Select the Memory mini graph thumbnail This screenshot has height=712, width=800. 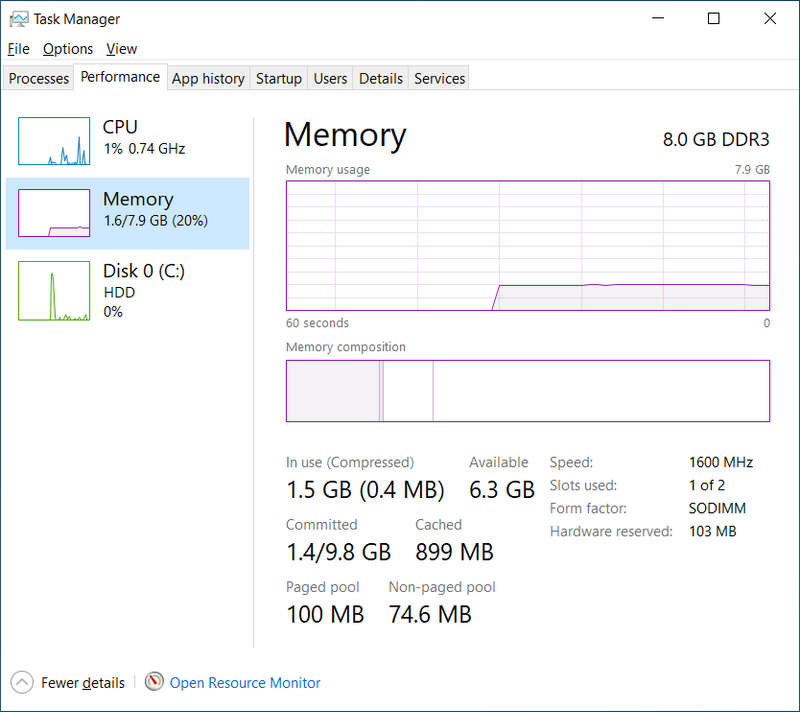(54, 213)
